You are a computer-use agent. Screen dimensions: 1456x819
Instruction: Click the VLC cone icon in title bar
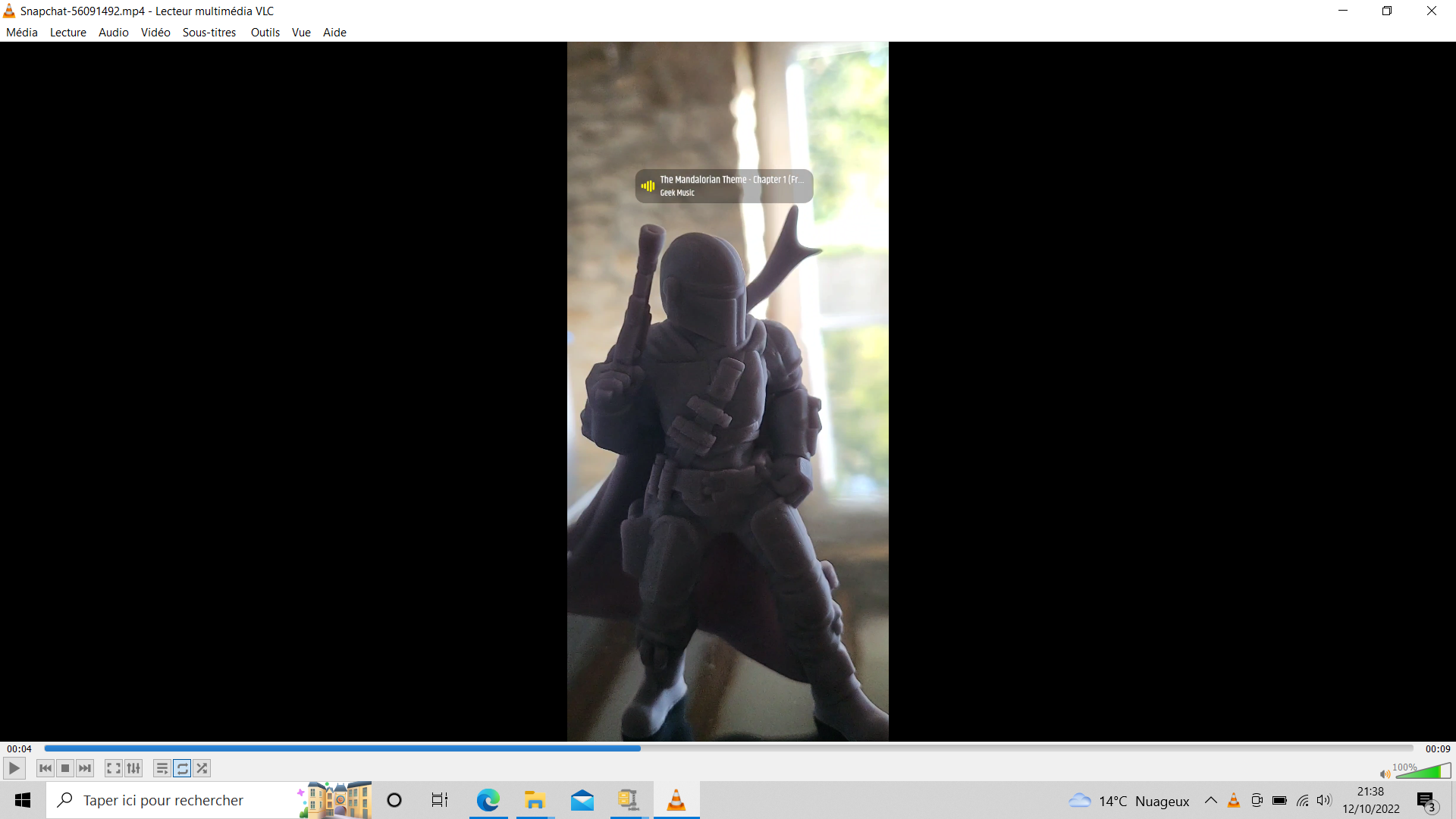point(9,11)
